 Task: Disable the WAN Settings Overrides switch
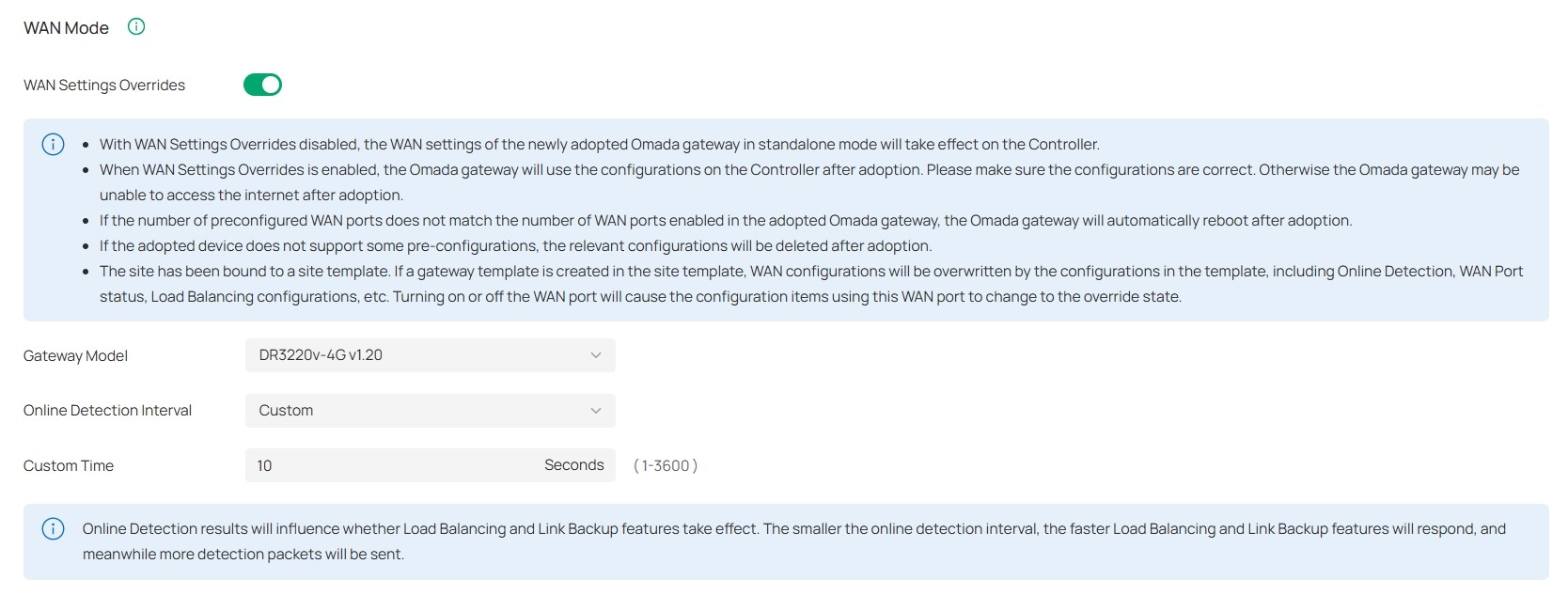(x=262, y=85)
